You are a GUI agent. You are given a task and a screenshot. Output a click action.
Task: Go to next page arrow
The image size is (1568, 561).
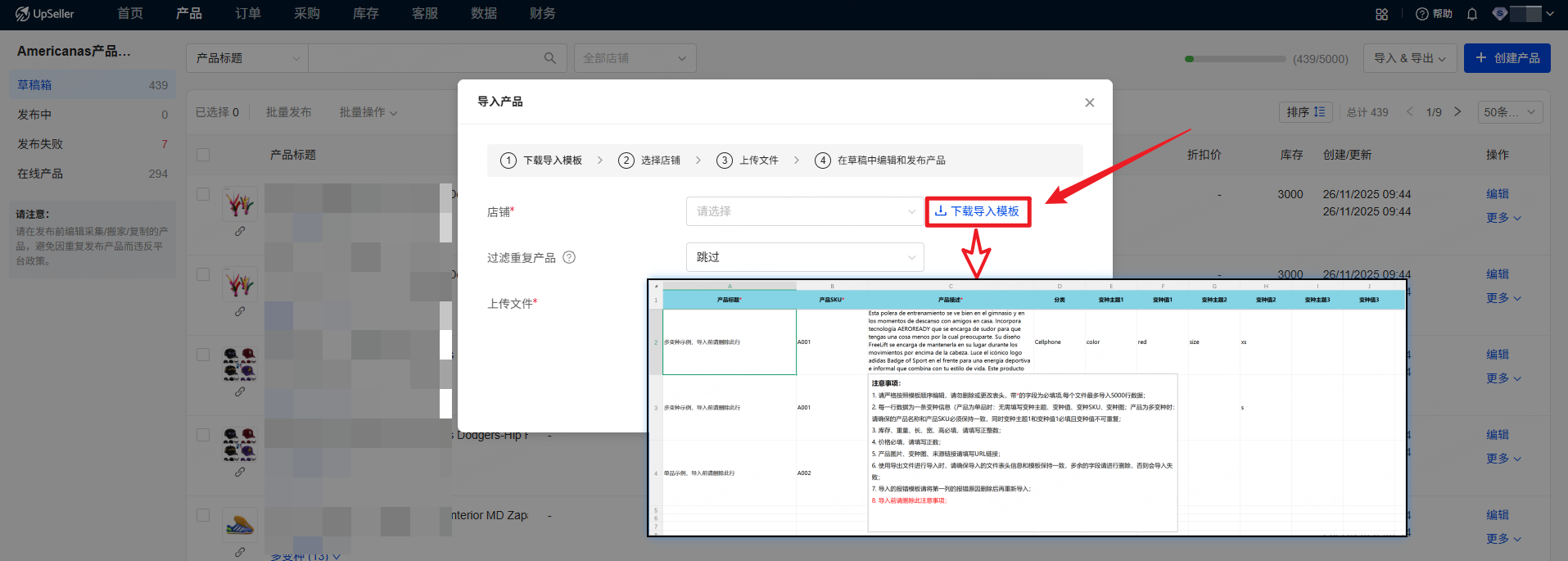tap(1457, 112)
